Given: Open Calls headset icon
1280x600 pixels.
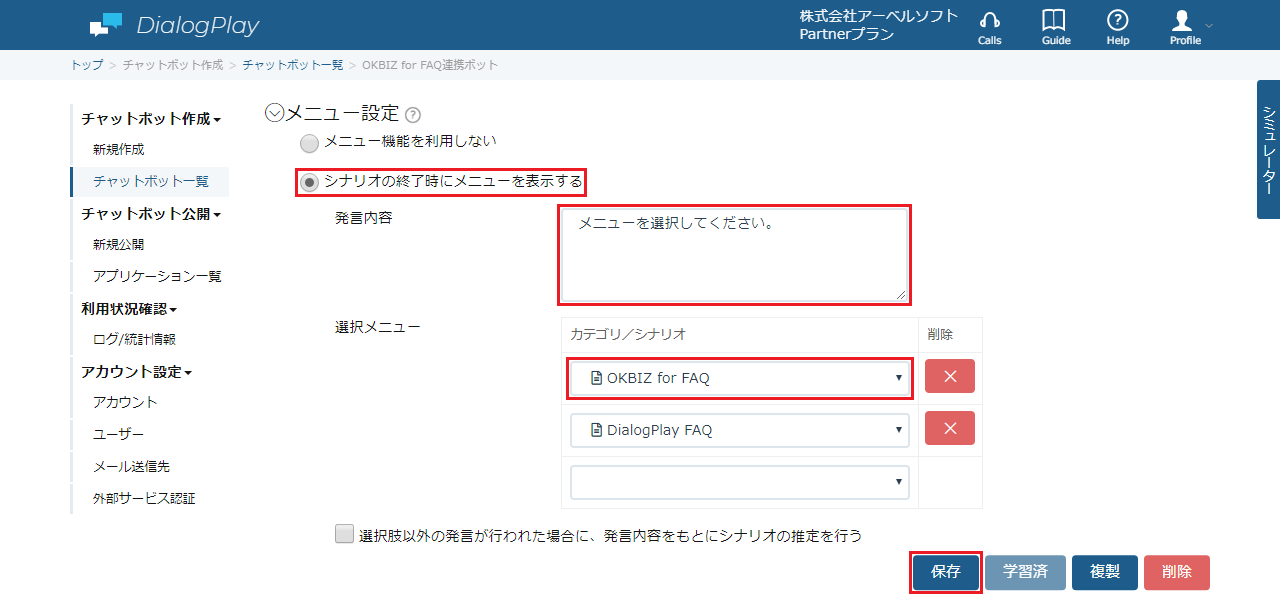Looking at the screenshot, I should coord(989,20).
